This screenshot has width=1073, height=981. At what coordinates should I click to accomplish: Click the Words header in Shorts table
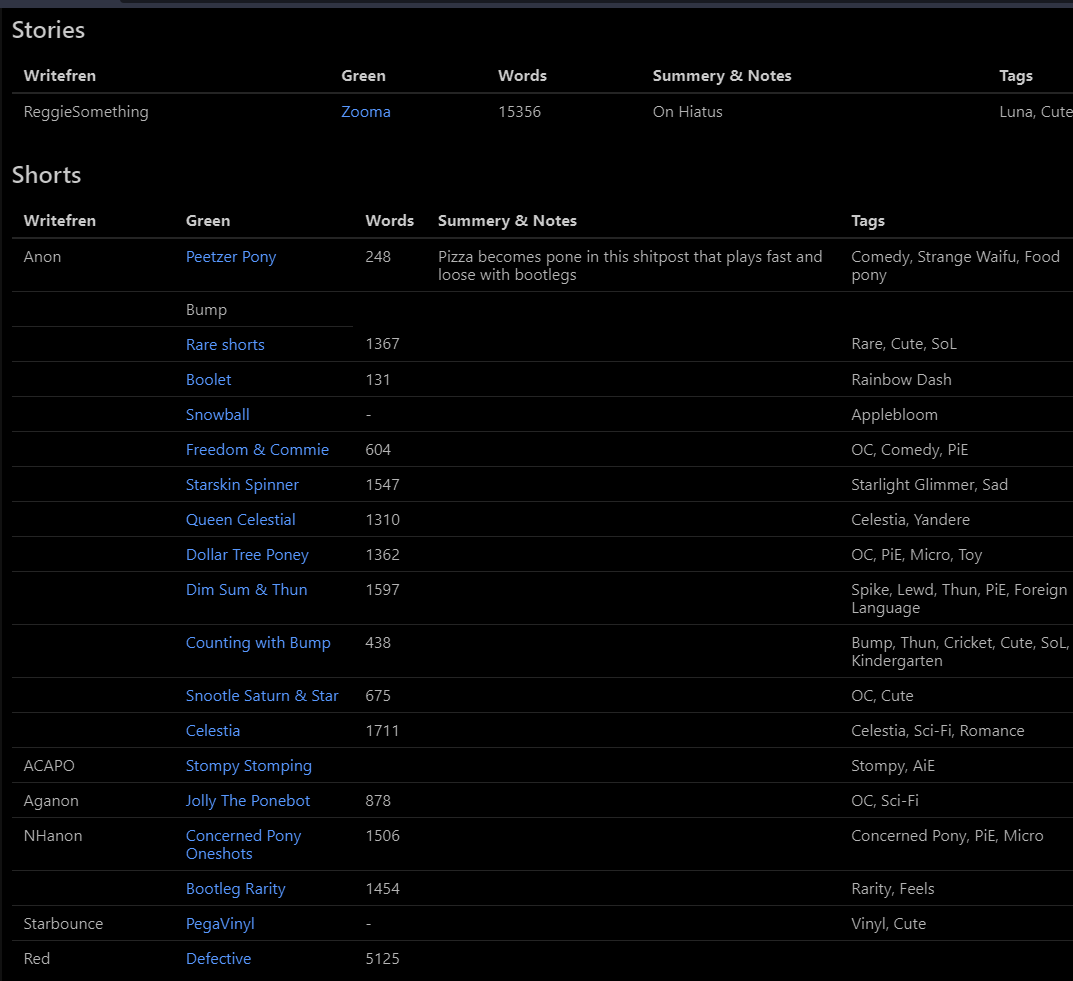pyautogui.click(x=389, y=220)
